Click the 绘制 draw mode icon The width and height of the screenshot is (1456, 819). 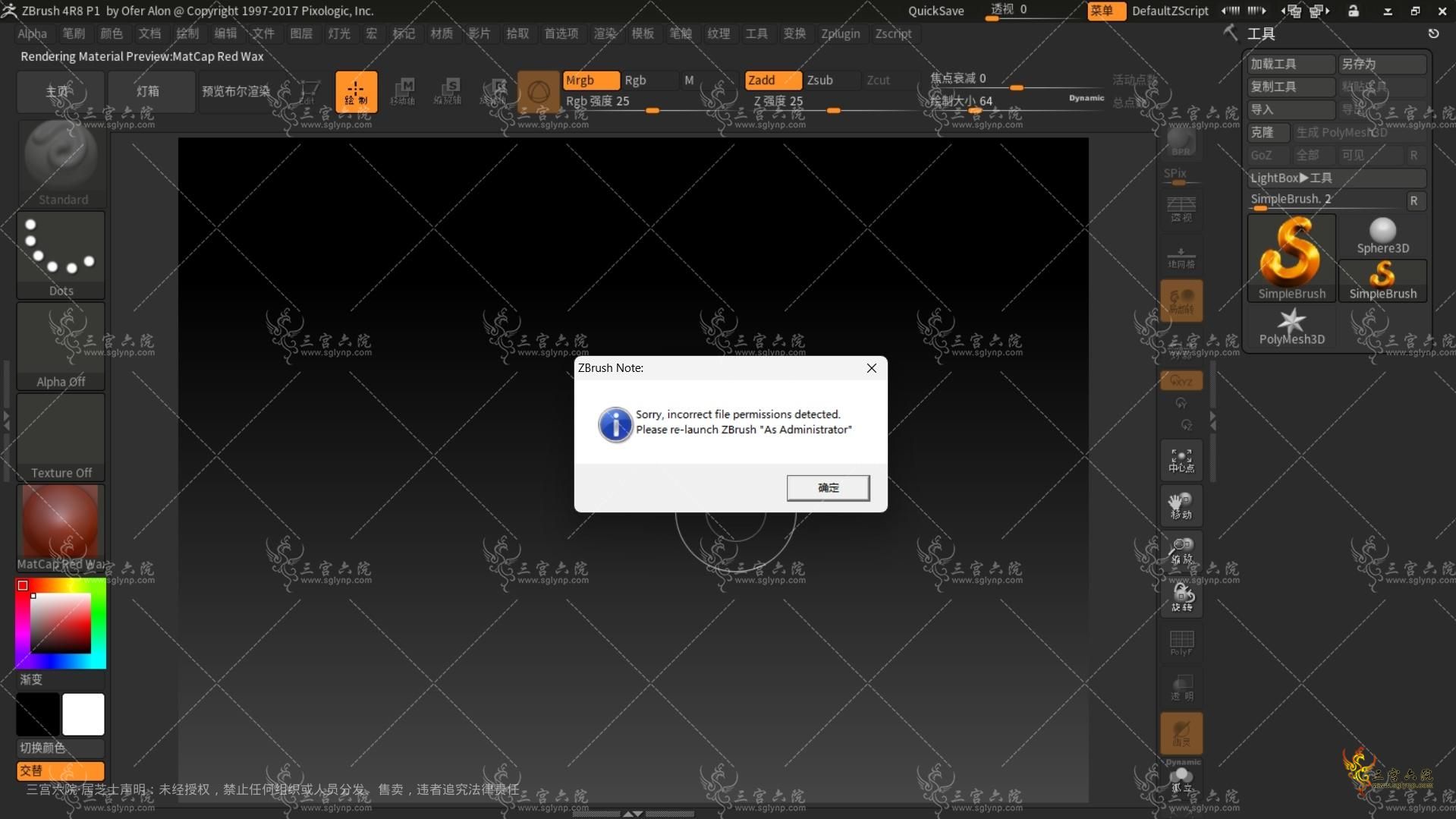pyautogui.click(x=356, y=92)
